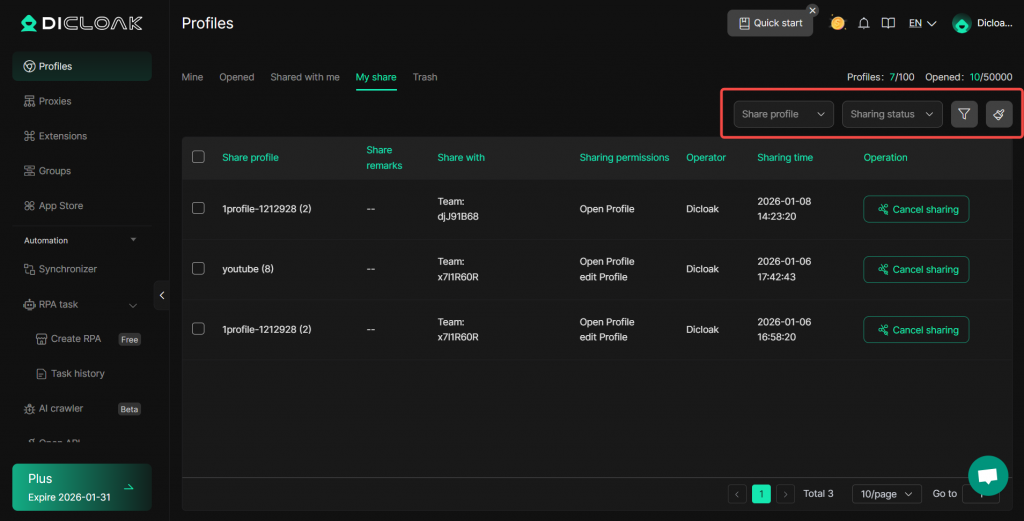Toggle the select-all header checkbox
Image resolution: width=1024 pixels, height=521 pixels.
click(198, 157)
